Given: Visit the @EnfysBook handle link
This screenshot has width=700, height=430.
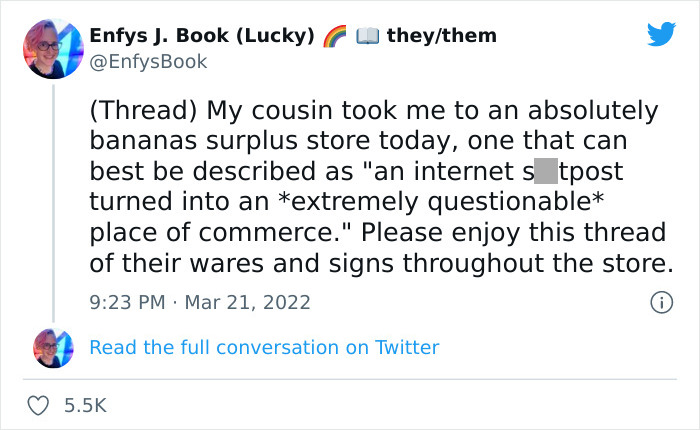Looking at the screenshot, I should (148, 62).
